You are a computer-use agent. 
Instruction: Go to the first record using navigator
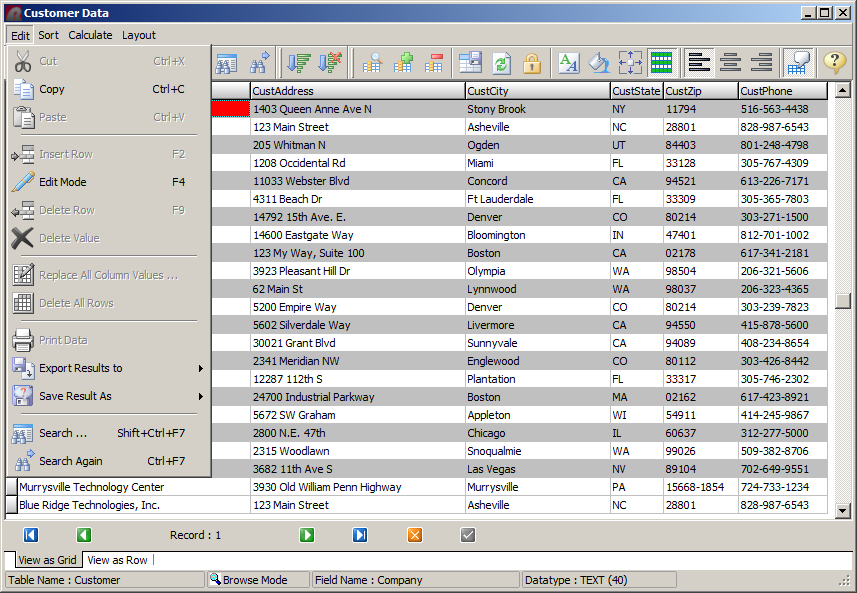[30, 535]
